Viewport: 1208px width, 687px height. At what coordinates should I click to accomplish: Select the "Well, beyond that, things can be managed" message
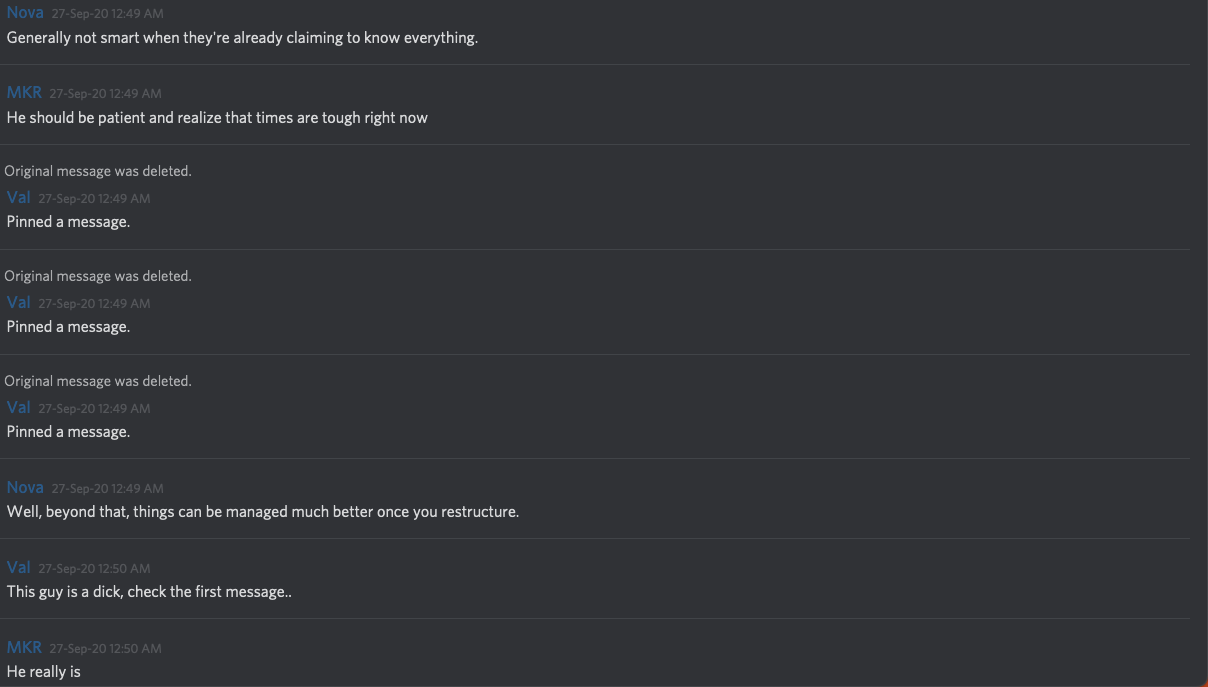coord(263,512)
